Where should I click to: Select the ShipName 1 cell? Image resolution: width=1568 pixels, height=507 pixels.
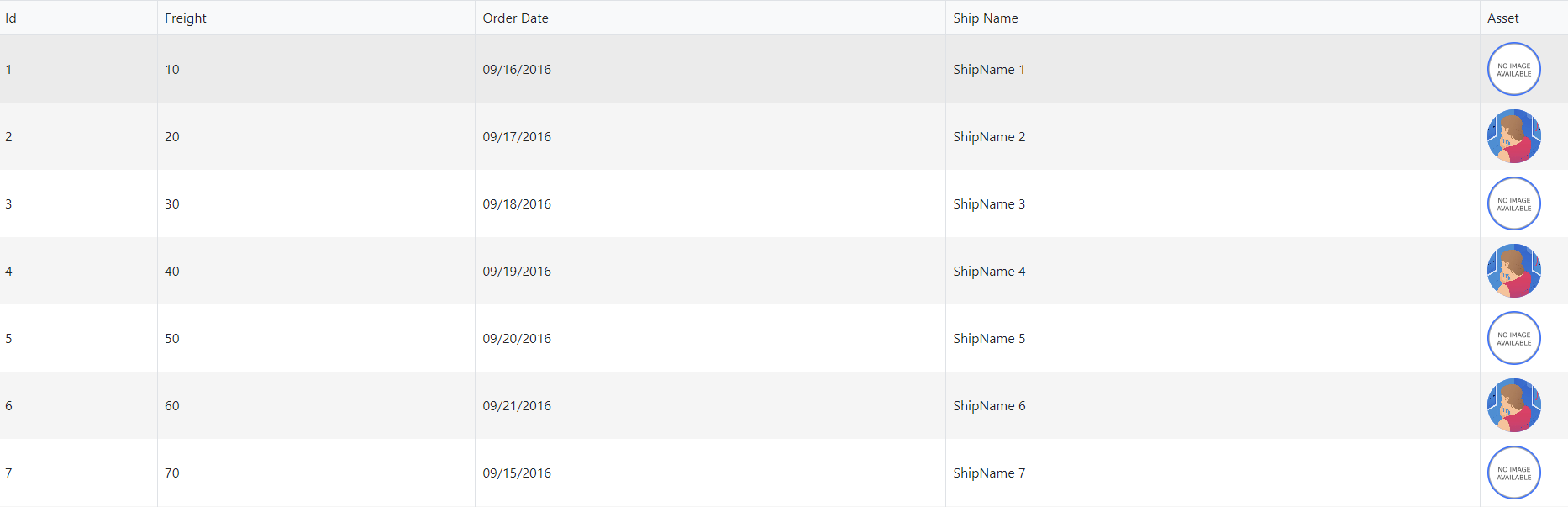coord(989,69)
